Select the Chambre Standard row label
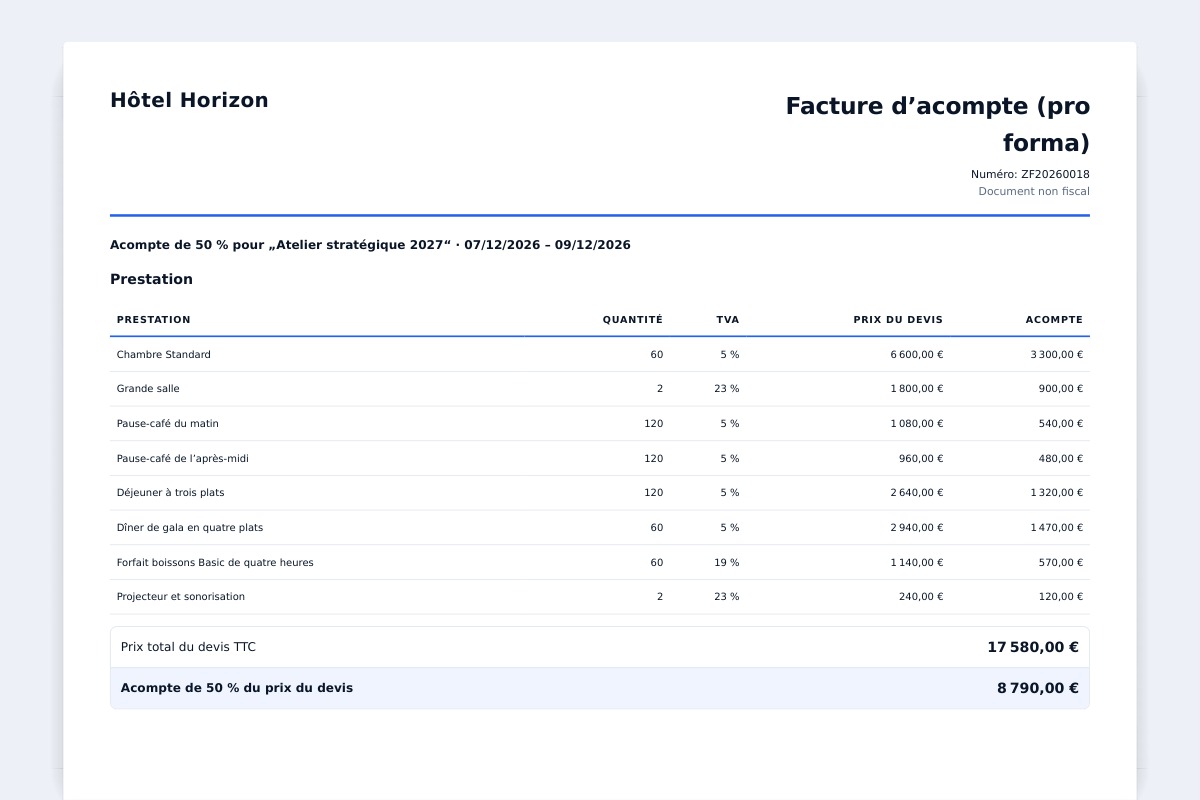The width and height of the screenshot is (1200, 800). coord(164,354)
